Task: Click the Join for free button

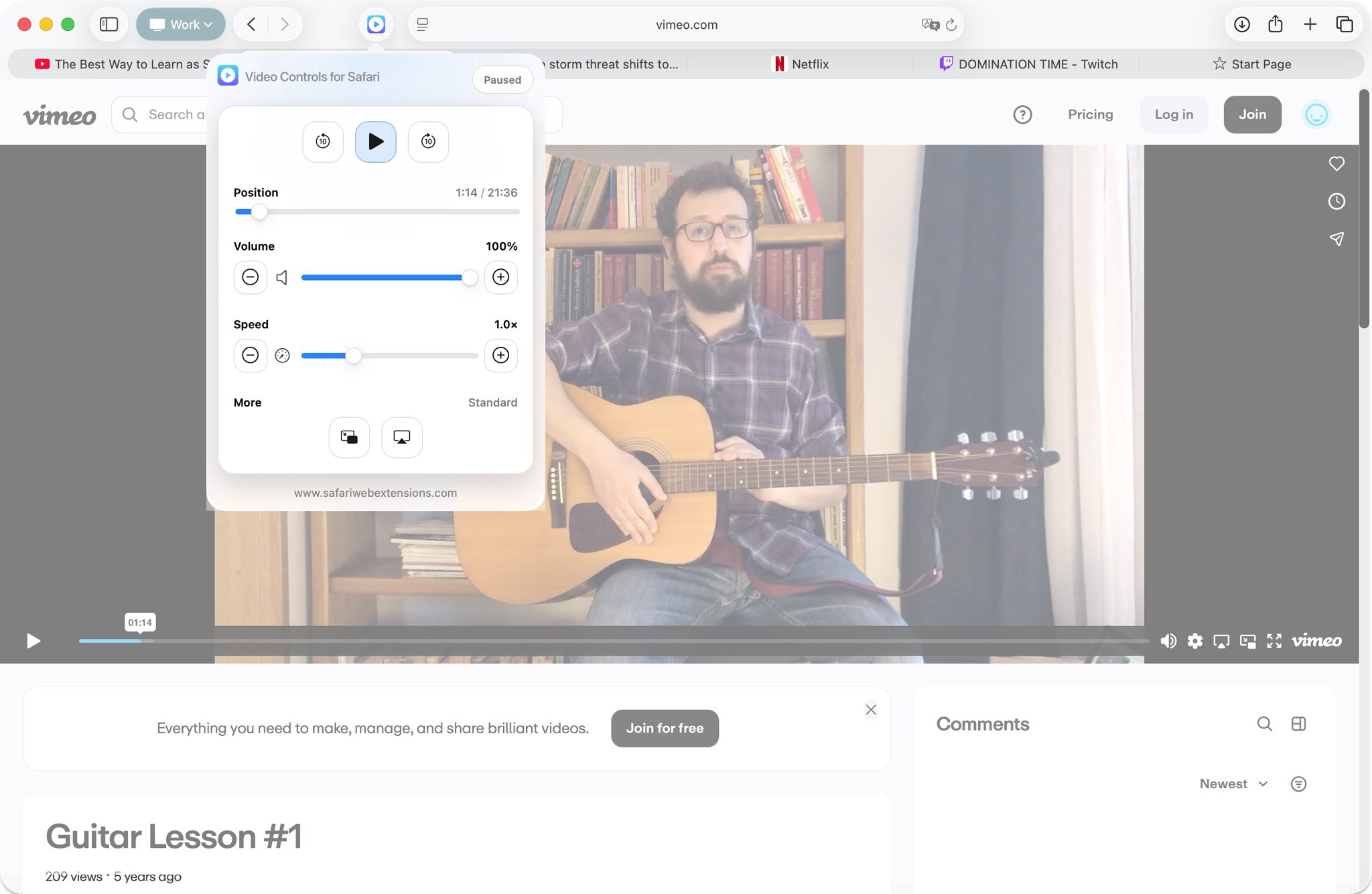Action: [x=665, y=728]
